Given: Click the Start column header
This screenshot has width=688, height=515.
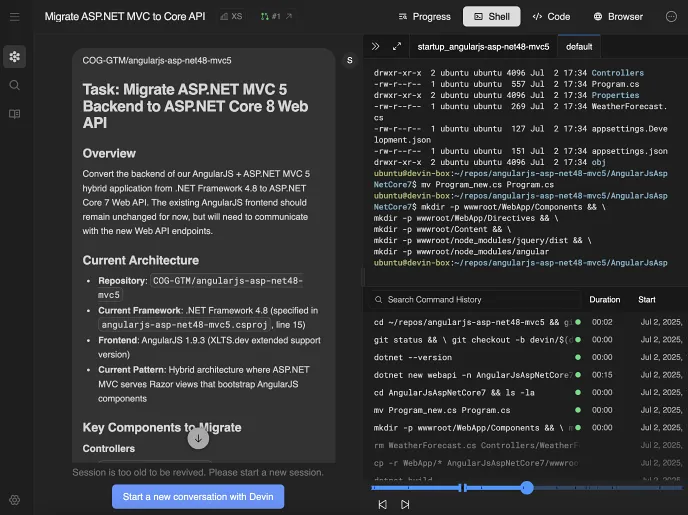Looking at the screenshot, I should point(646,300).
